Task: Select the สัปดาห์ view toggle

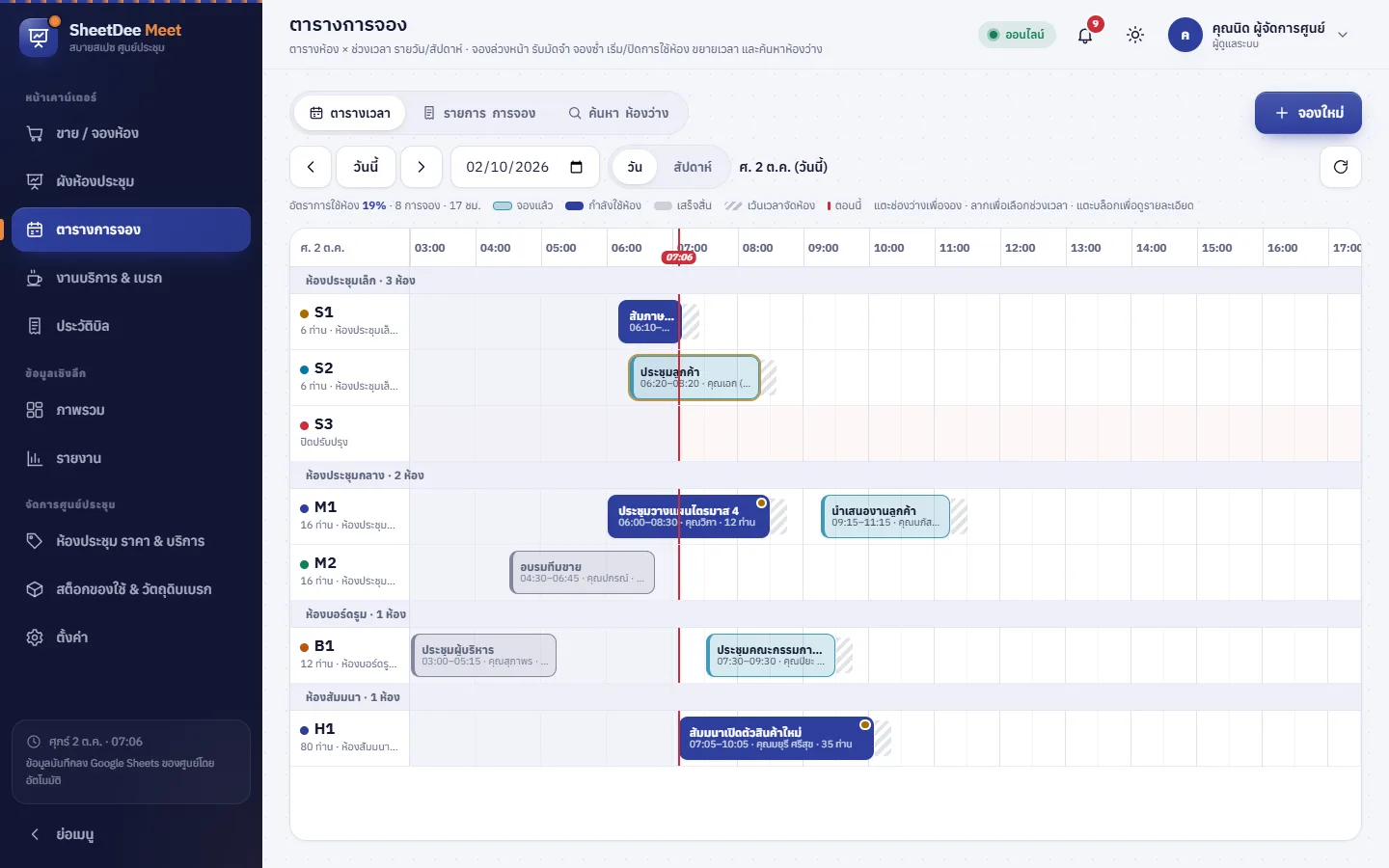Action: [693, 167]
